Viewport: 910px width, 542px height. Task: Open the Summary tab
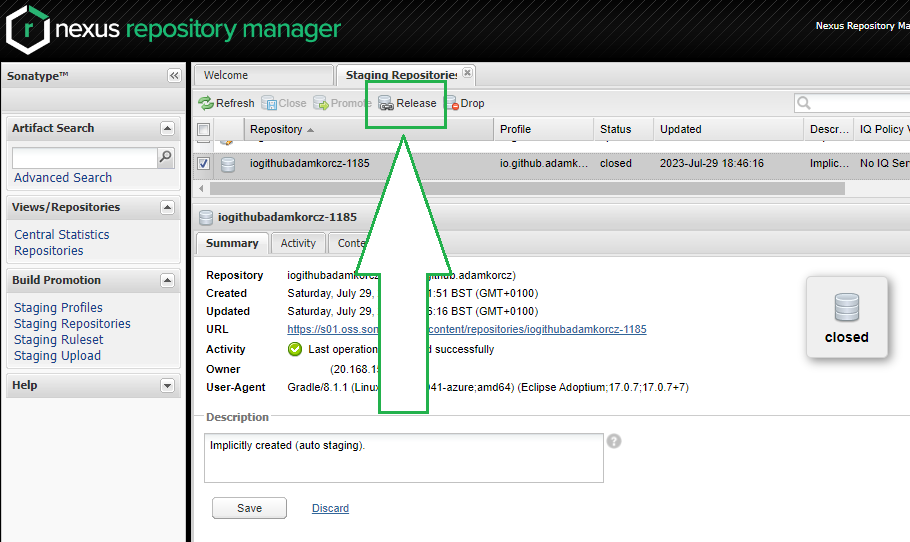[x=232, y=243]
